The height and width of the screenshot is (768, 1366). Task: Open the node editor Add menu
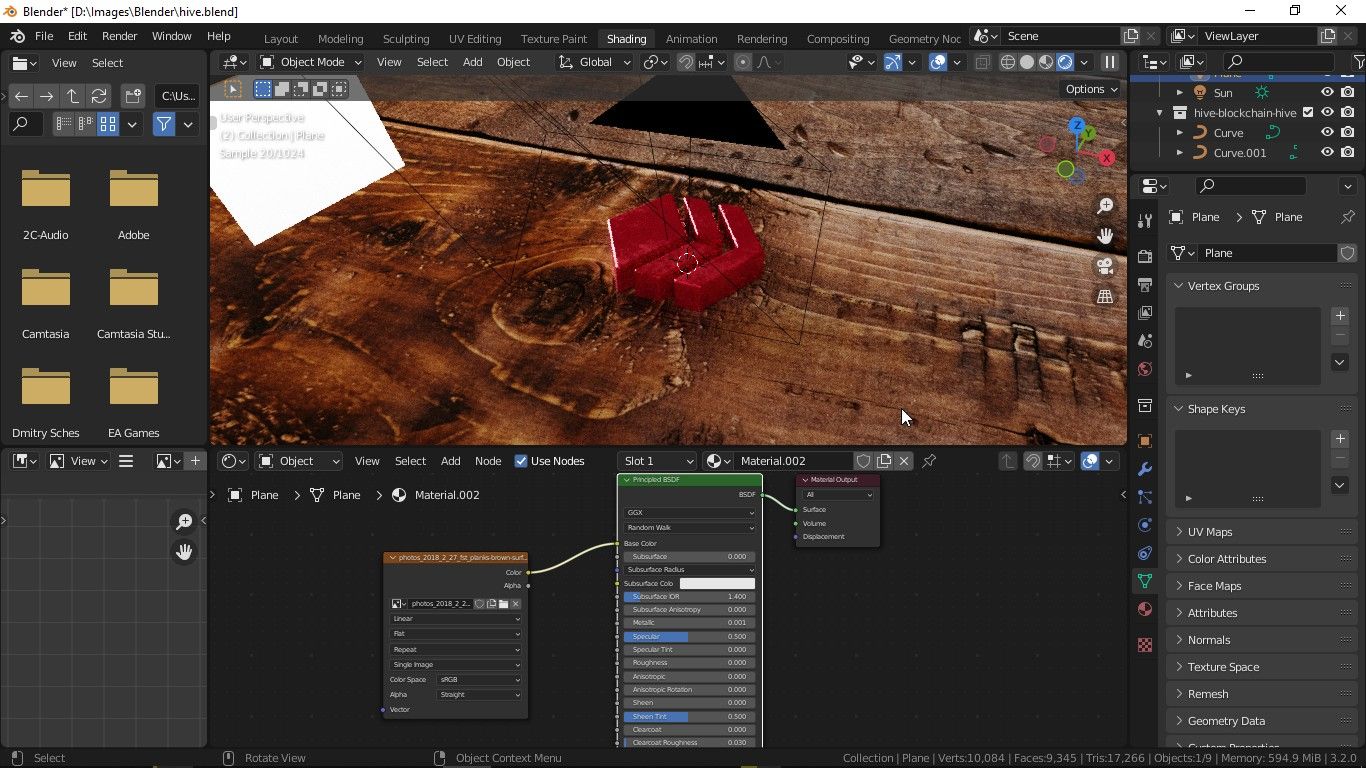point(451,461)
